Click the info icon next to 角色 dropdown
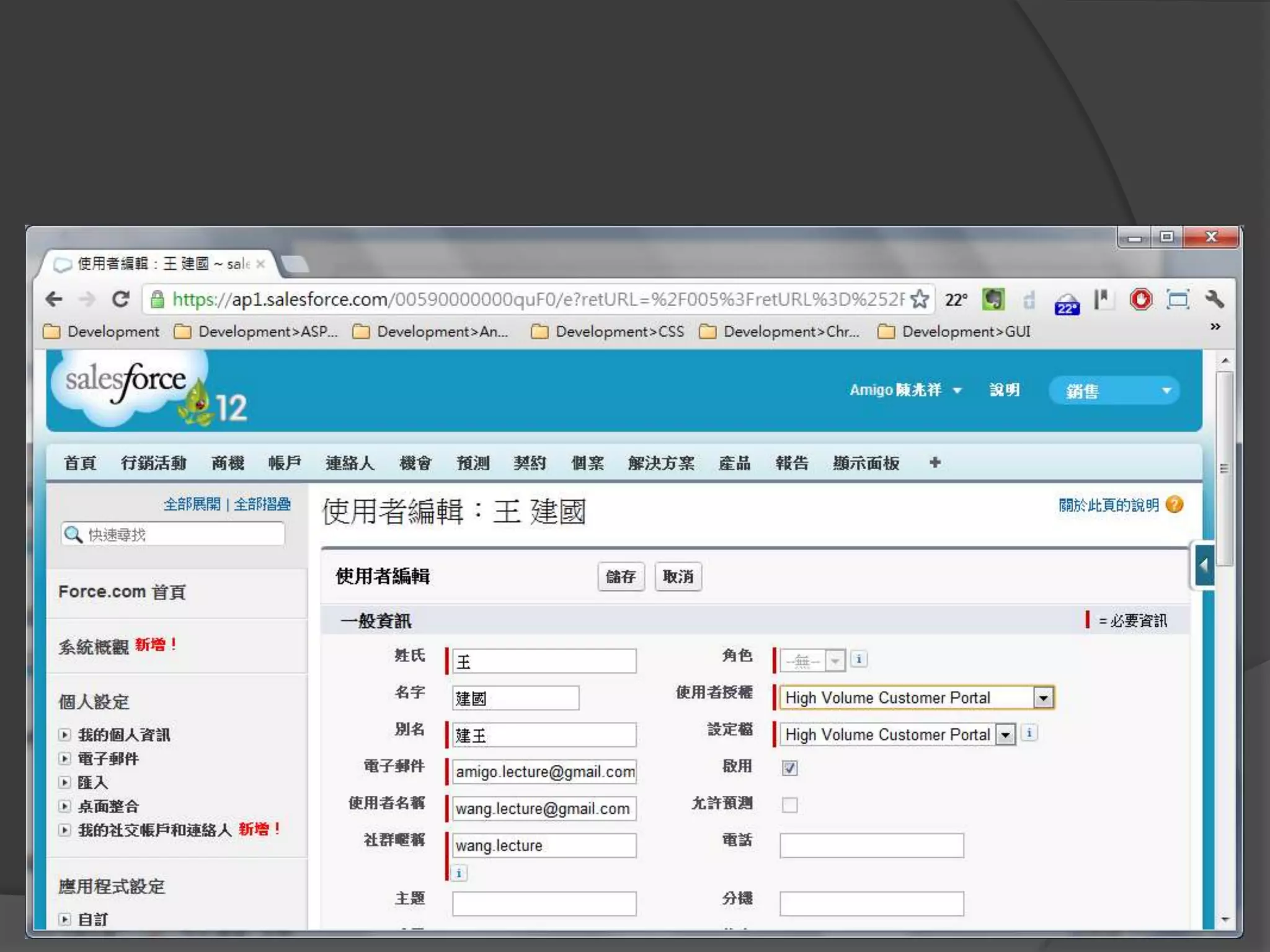 click(859, 659)
